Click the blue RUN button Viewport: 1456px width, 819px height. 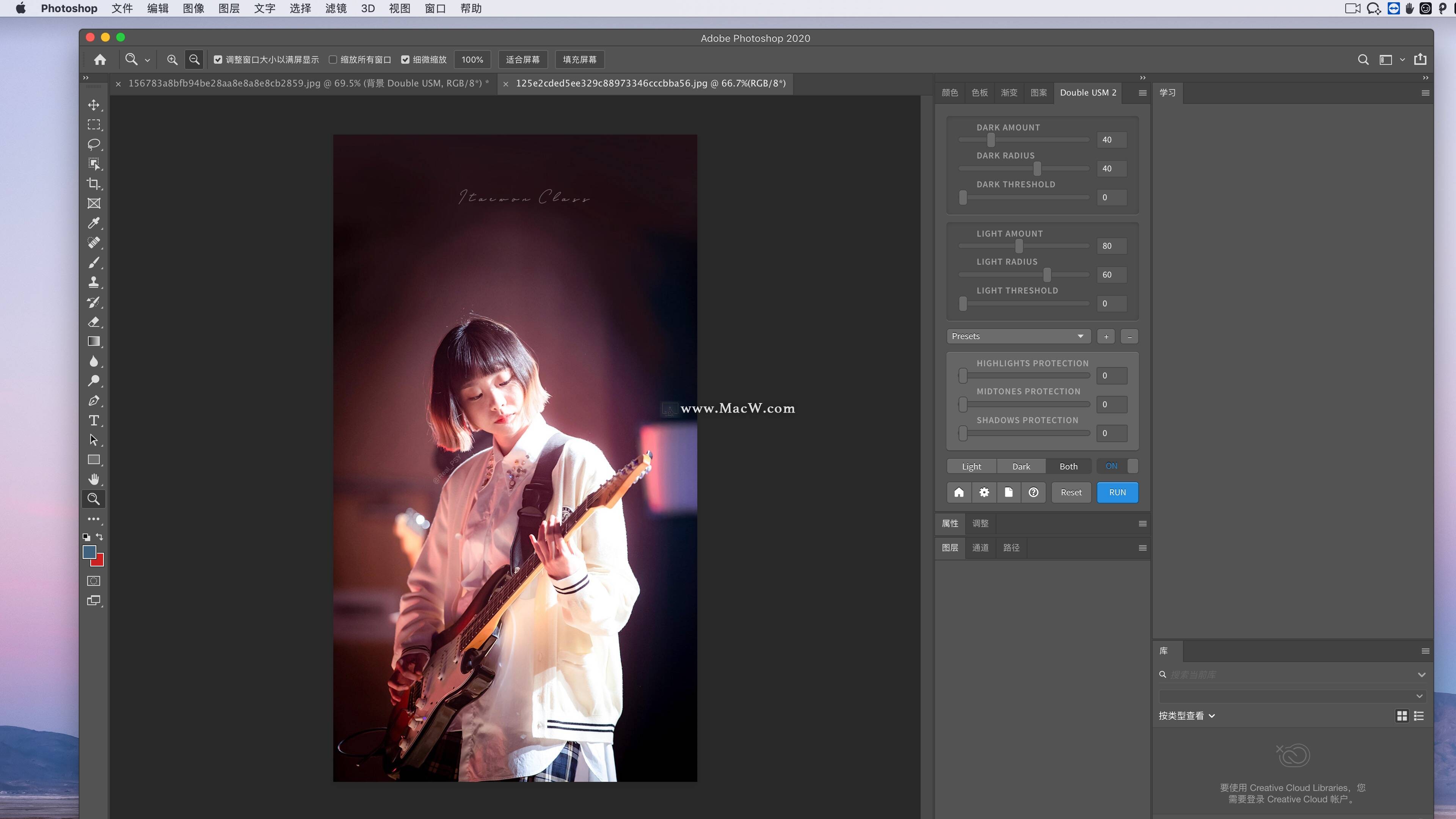[x=1117, y=492]
